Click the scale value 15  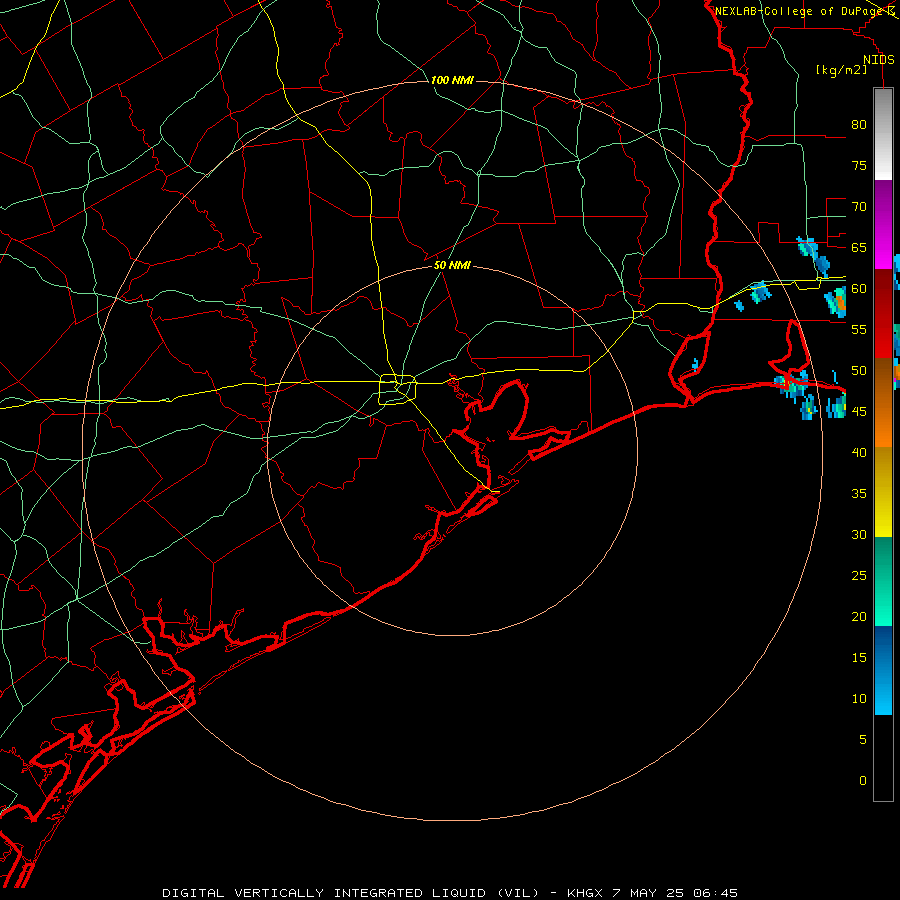[859, 657]
